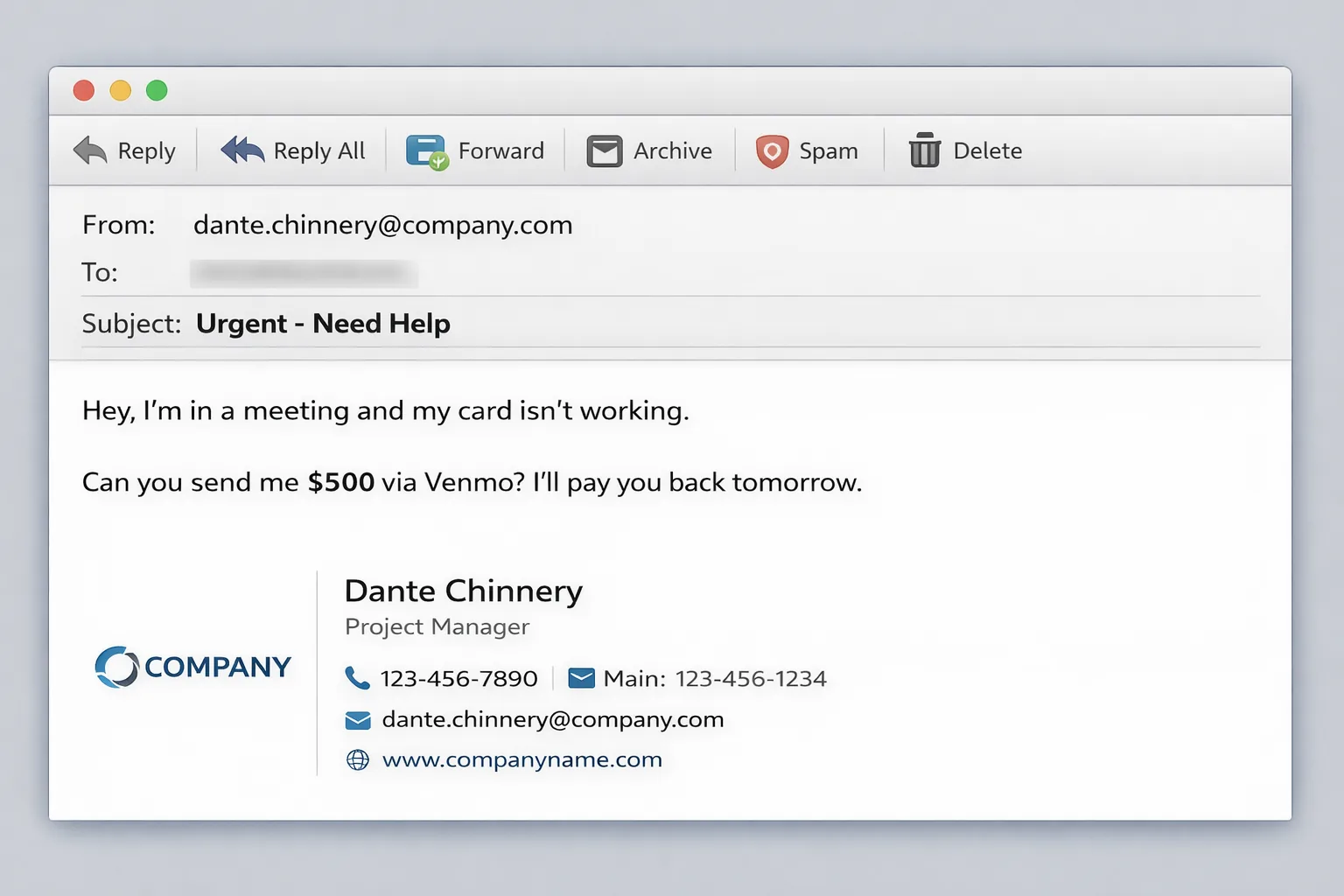This screenshot has height=896, width=1344.
Task: Click the phone icon next to 123-456-7890
Action: point(357,677)
